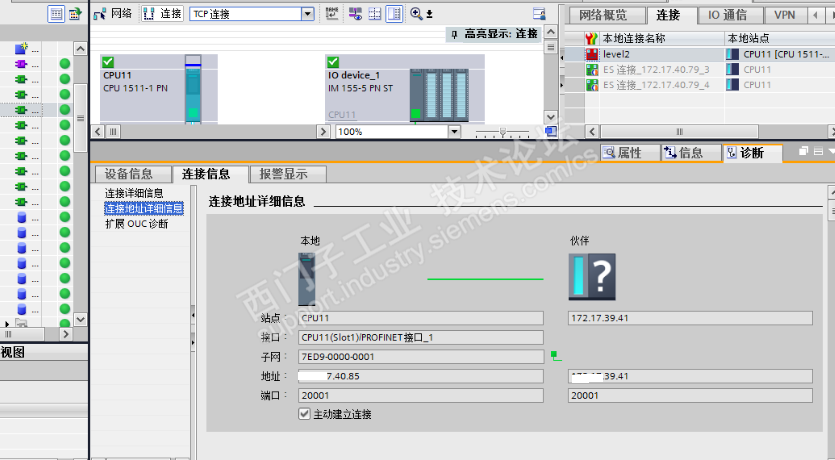835x460 pixels.
Task: Click the 子网 field 7ED9-0000-0001
Action: (x=421, y=357)
